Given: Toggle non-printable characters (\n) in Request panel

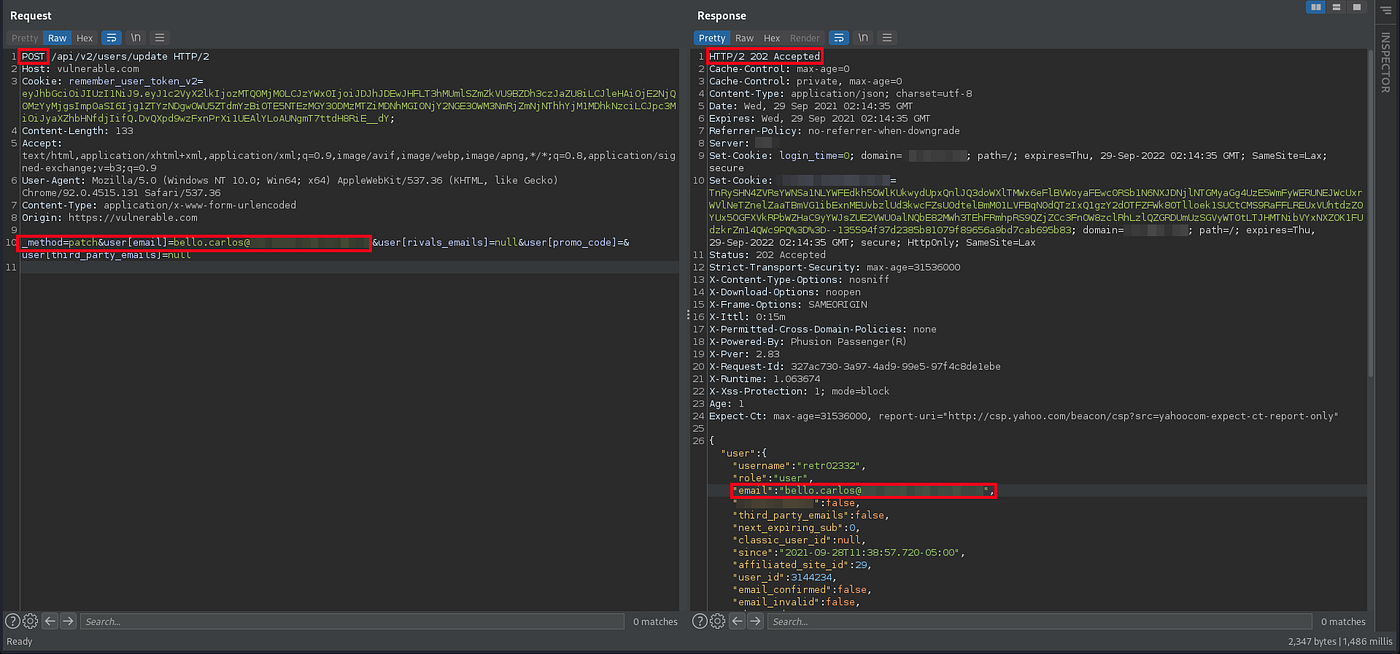Looking at the screenshot, I should coord(135,38).
